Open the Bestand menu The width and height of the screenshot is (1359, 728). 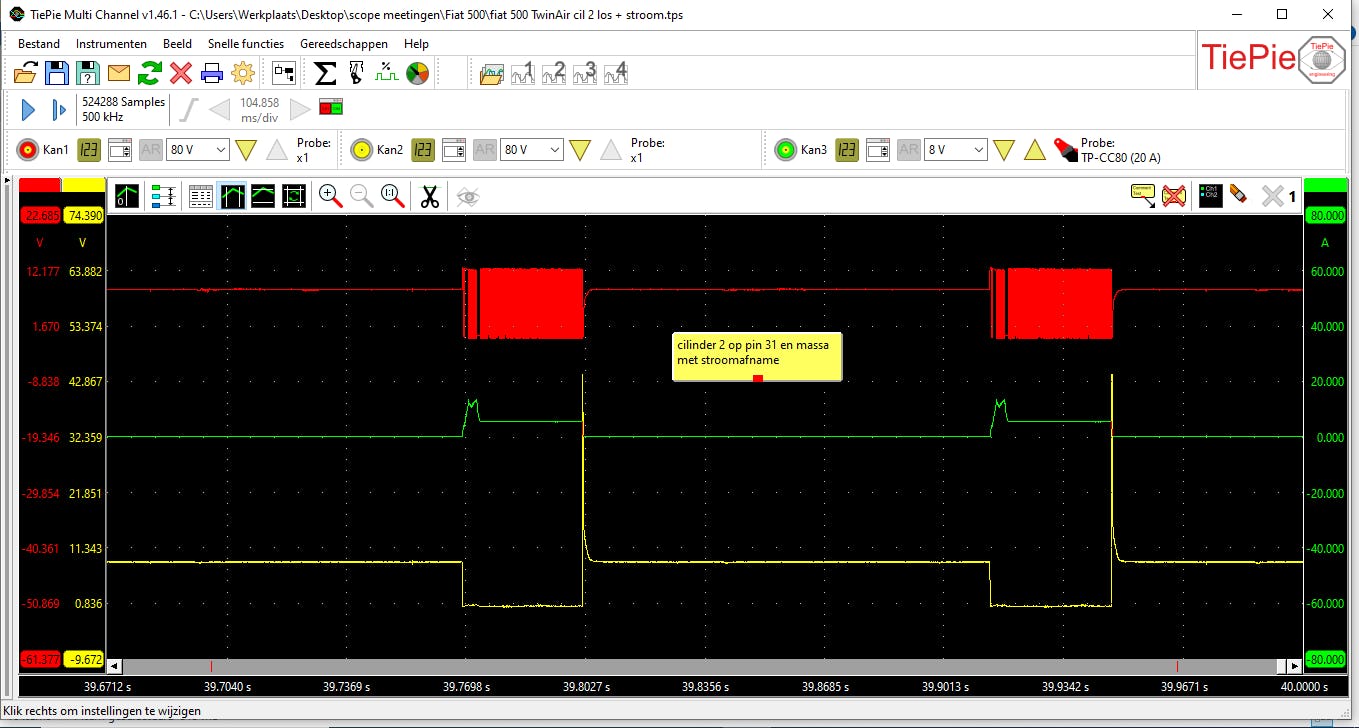pyautogui.click(x=39, y=44)
